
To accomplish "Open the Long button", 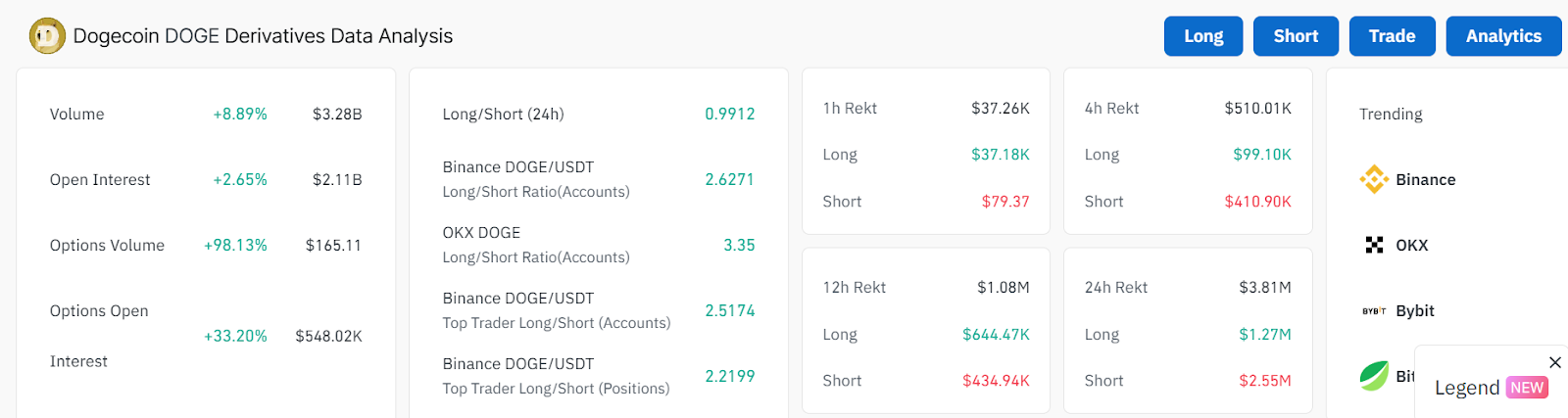I will 1203,36.
